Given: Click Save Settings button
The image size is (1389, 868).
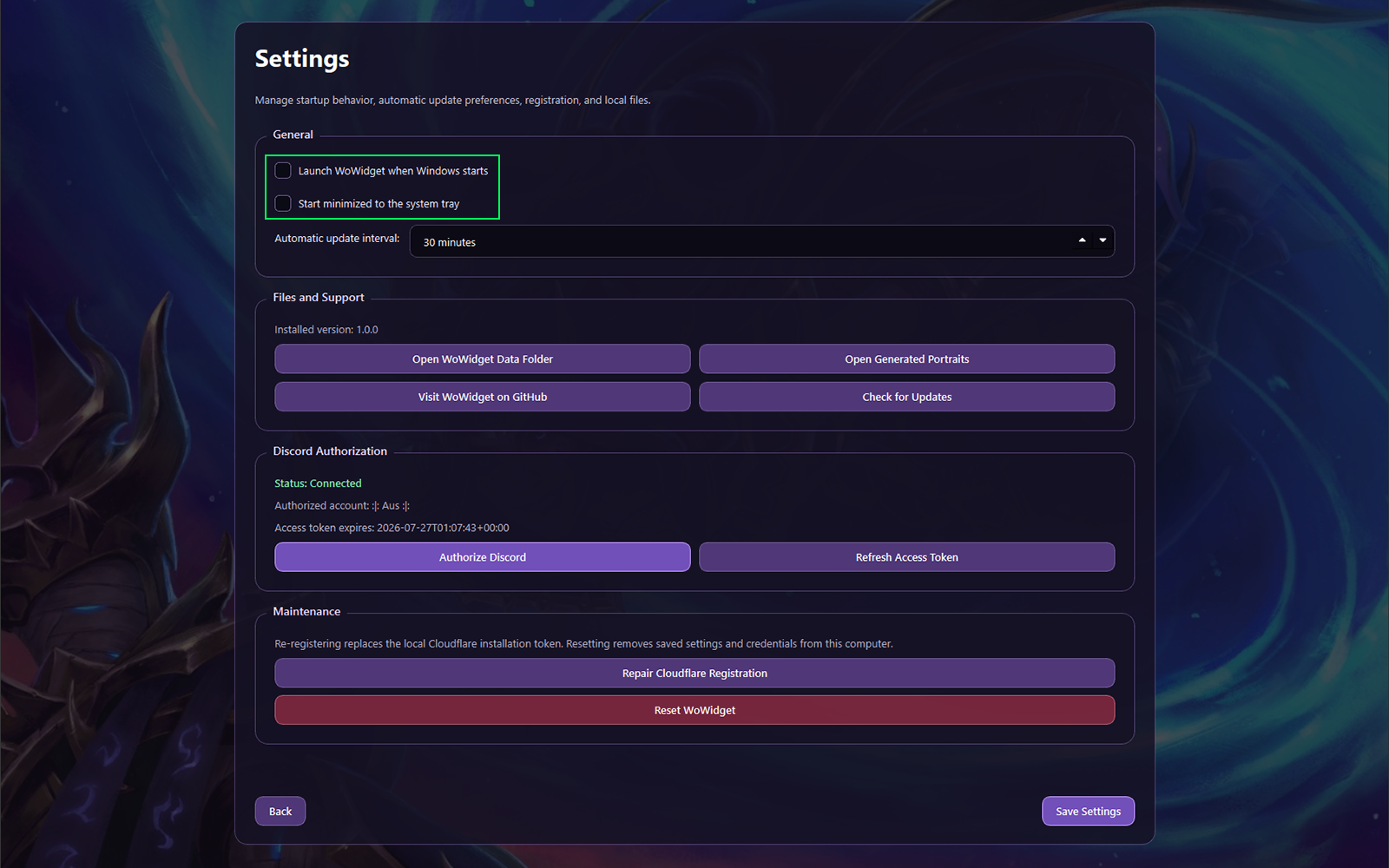Looking at the screenshot, I should tap(1088, 811).
